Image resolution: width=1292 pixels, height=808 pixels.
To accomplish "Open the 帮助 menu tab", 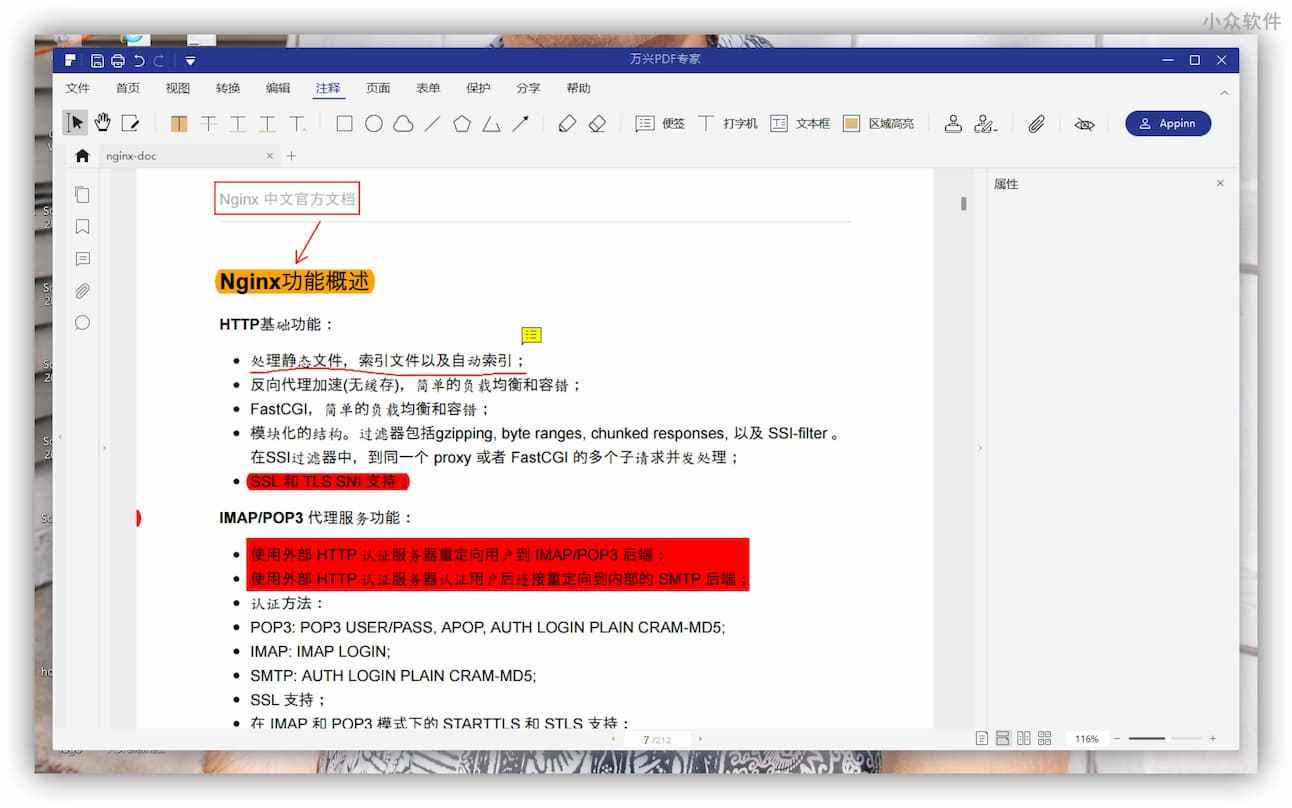I will coord(578,88).
